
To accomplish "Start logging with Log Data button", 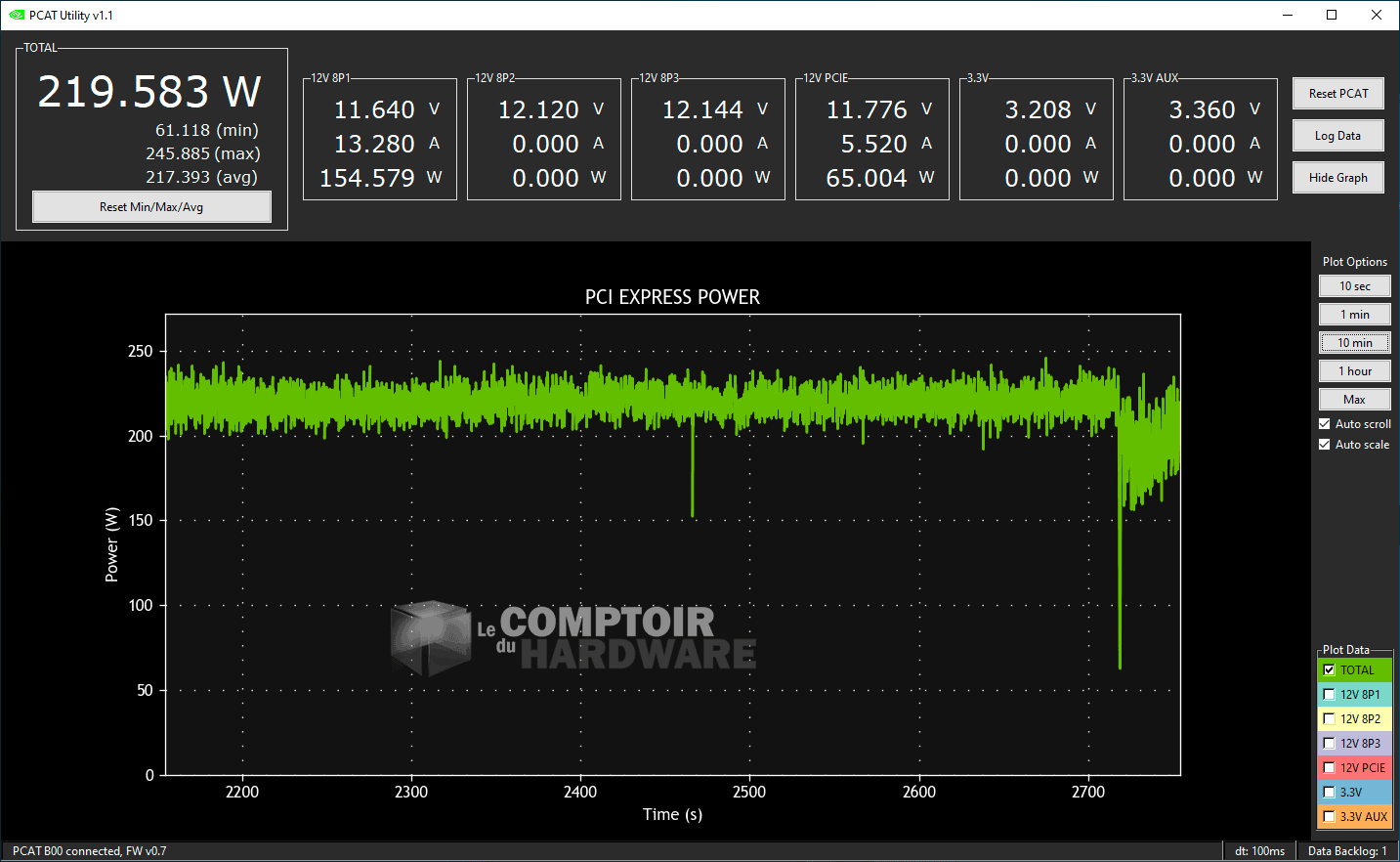I will tap(1337, 136).
